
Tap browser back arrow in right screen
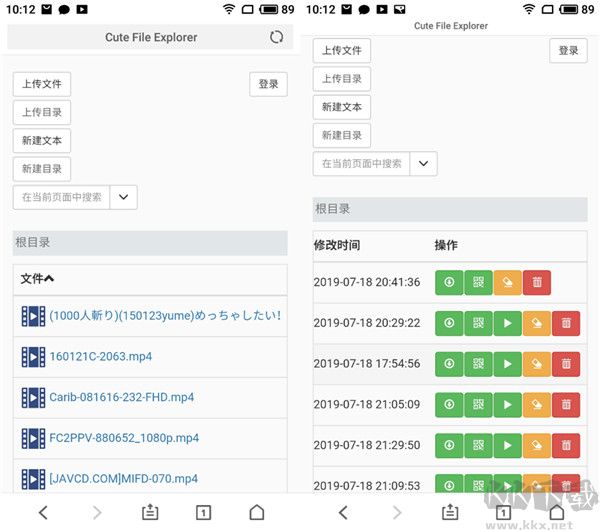pyautogui.click(x=343, y=513)
